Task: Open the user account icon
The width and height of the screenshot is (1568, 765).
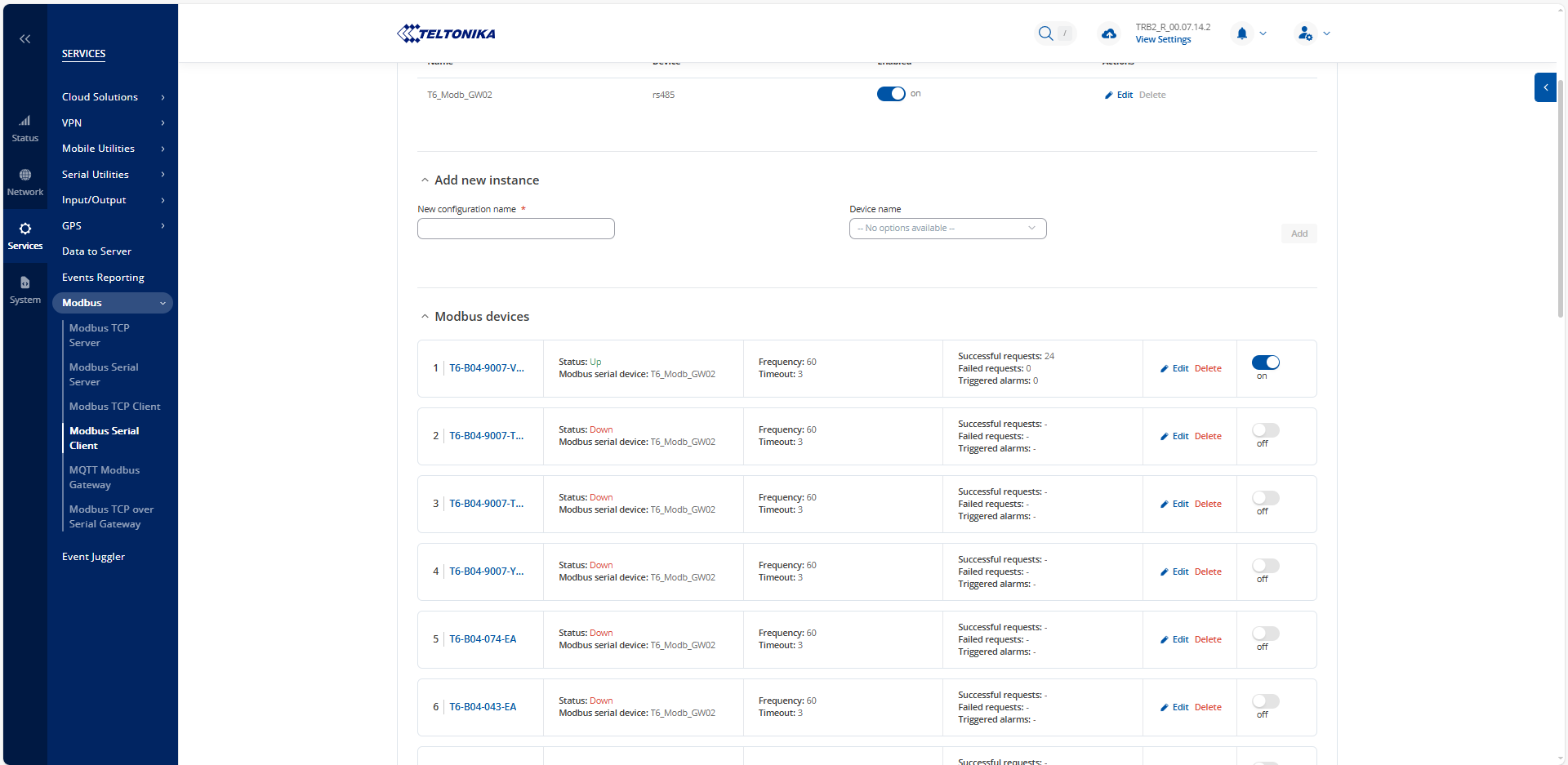Action: pos(1305,33)
